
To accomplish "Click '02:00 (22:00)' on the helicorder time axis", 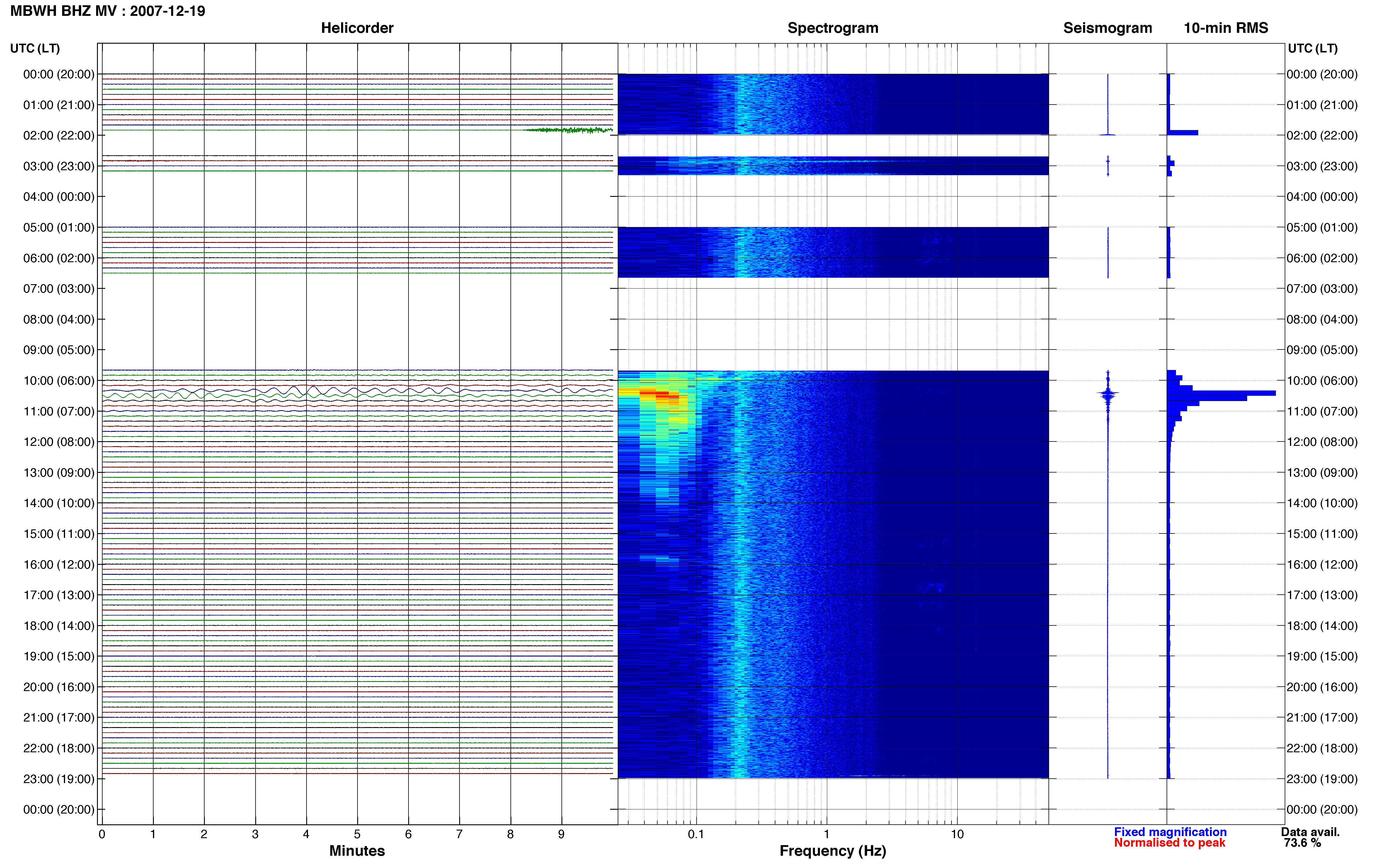I will [59, 135].
